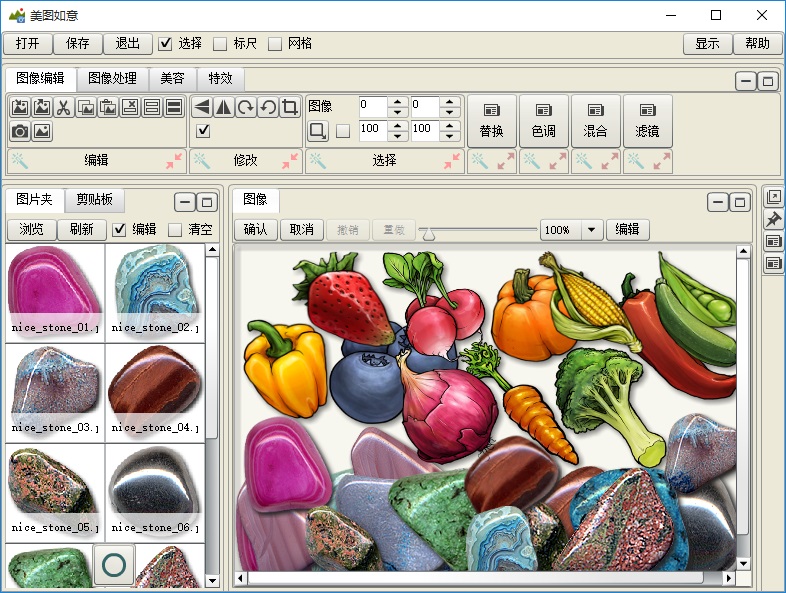The image size is (786, 593).
Task: Select the nice_stone_02 thumbnail
Action: point(155,293)
